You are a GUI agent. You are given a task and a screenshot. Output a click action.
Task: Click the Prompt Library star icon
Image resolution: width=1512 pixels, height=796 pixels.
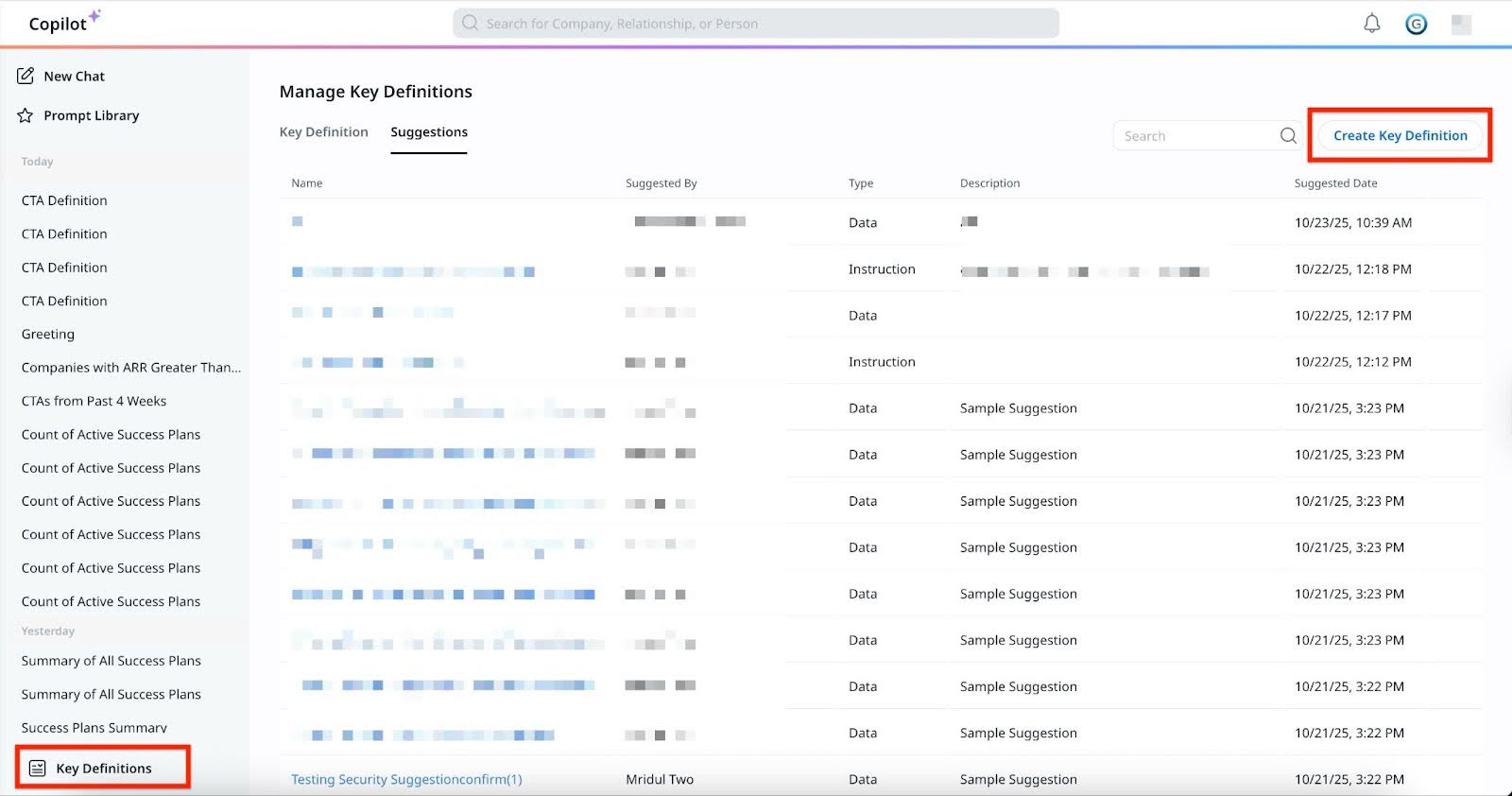26,115
